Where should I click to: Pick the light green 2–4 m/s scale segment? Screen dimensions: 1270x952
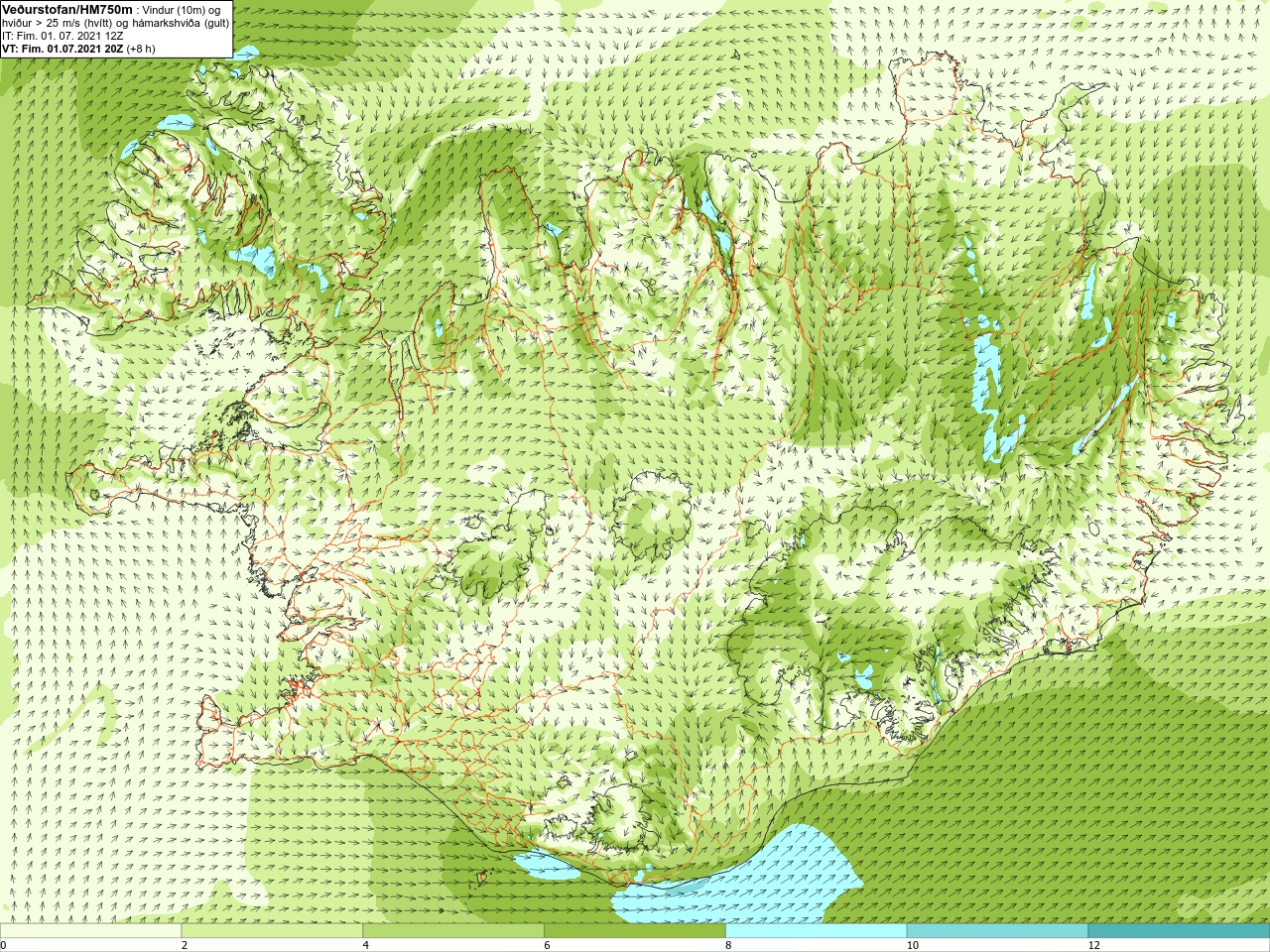[272, 931]
